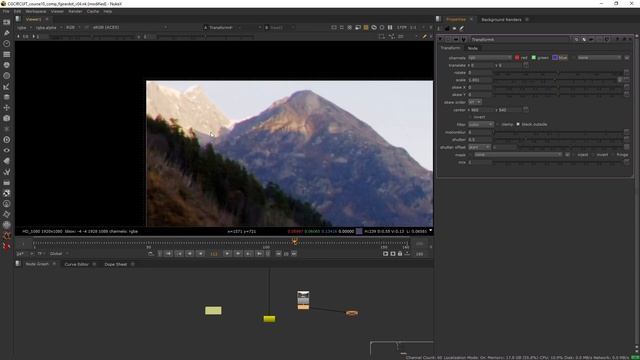Open the extra channel 'none' dropdown
The width and height of the screenshot is (640, 360).
599,58
